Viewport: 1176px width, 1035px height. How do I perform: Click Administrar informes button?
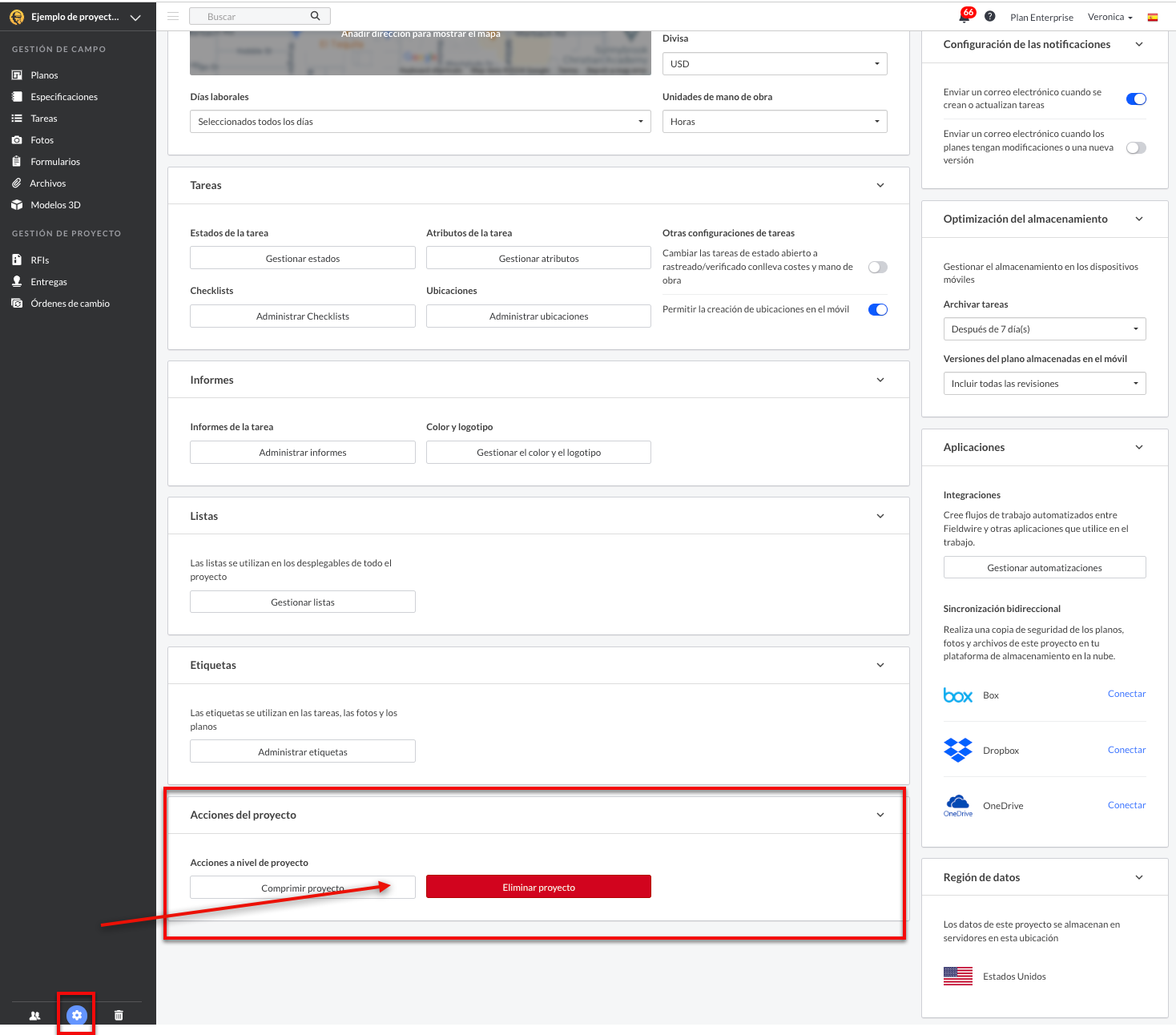(x=303, y=452)
